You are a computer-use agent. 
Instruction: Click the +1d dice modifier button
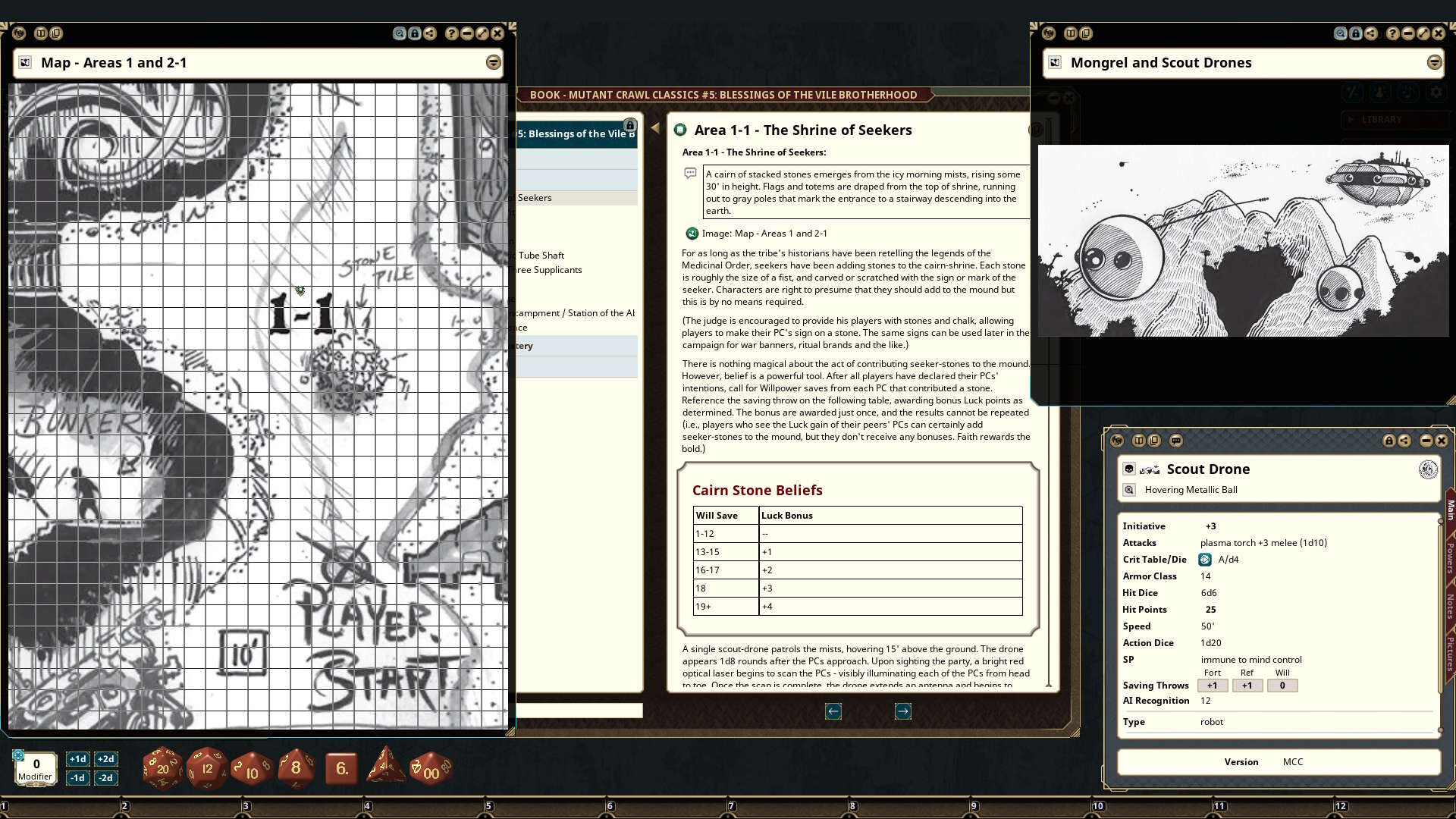(x=77, y=759)
